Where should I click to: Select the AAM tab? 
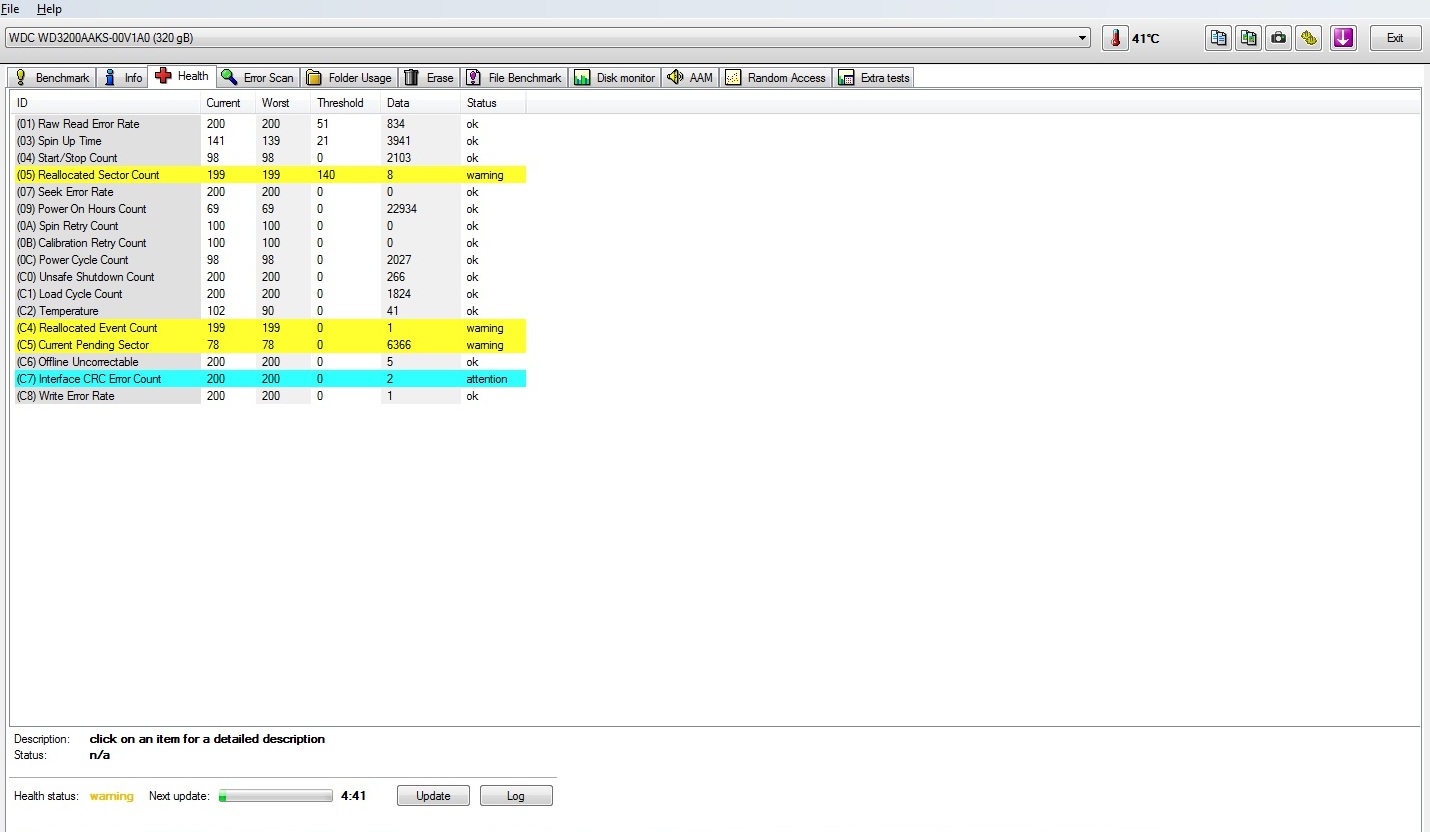(x=690, y=78)
